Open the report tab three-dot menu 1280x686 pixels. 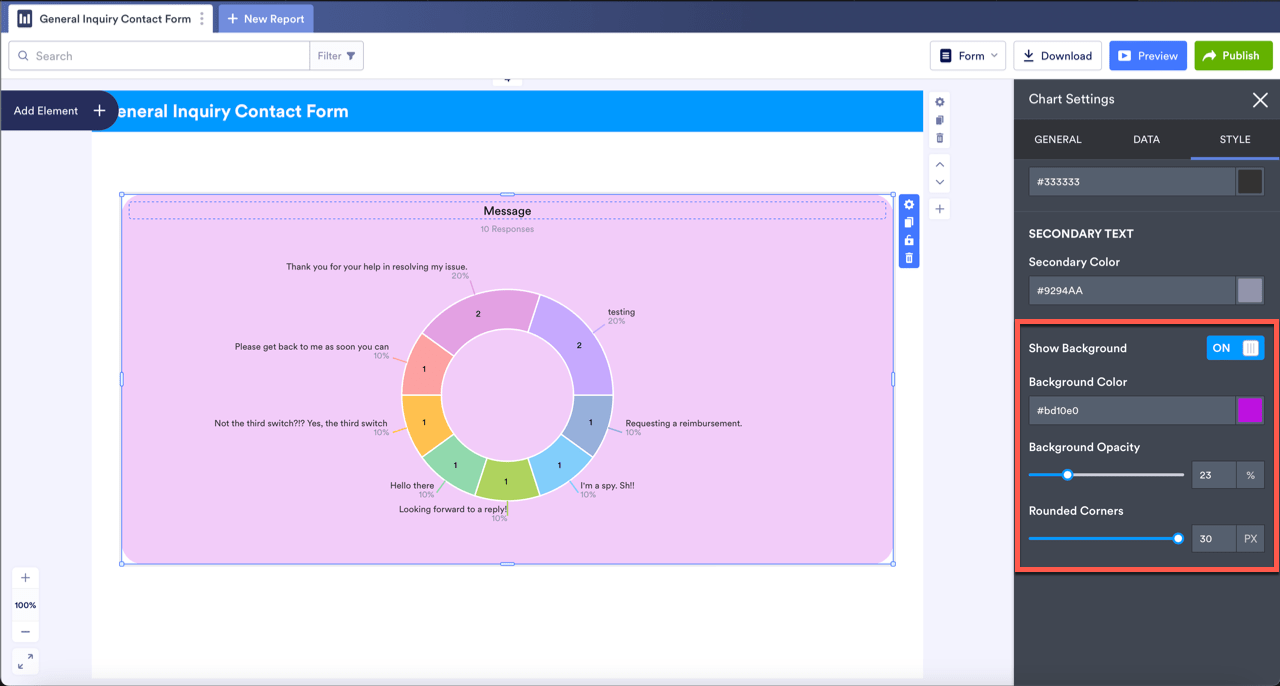[x=202, y=19]
